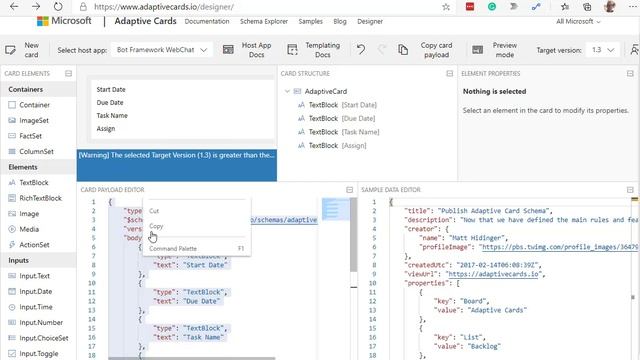640x360 pixels.
Task: Select the Media element icon
Action: (x=12, y=229)
